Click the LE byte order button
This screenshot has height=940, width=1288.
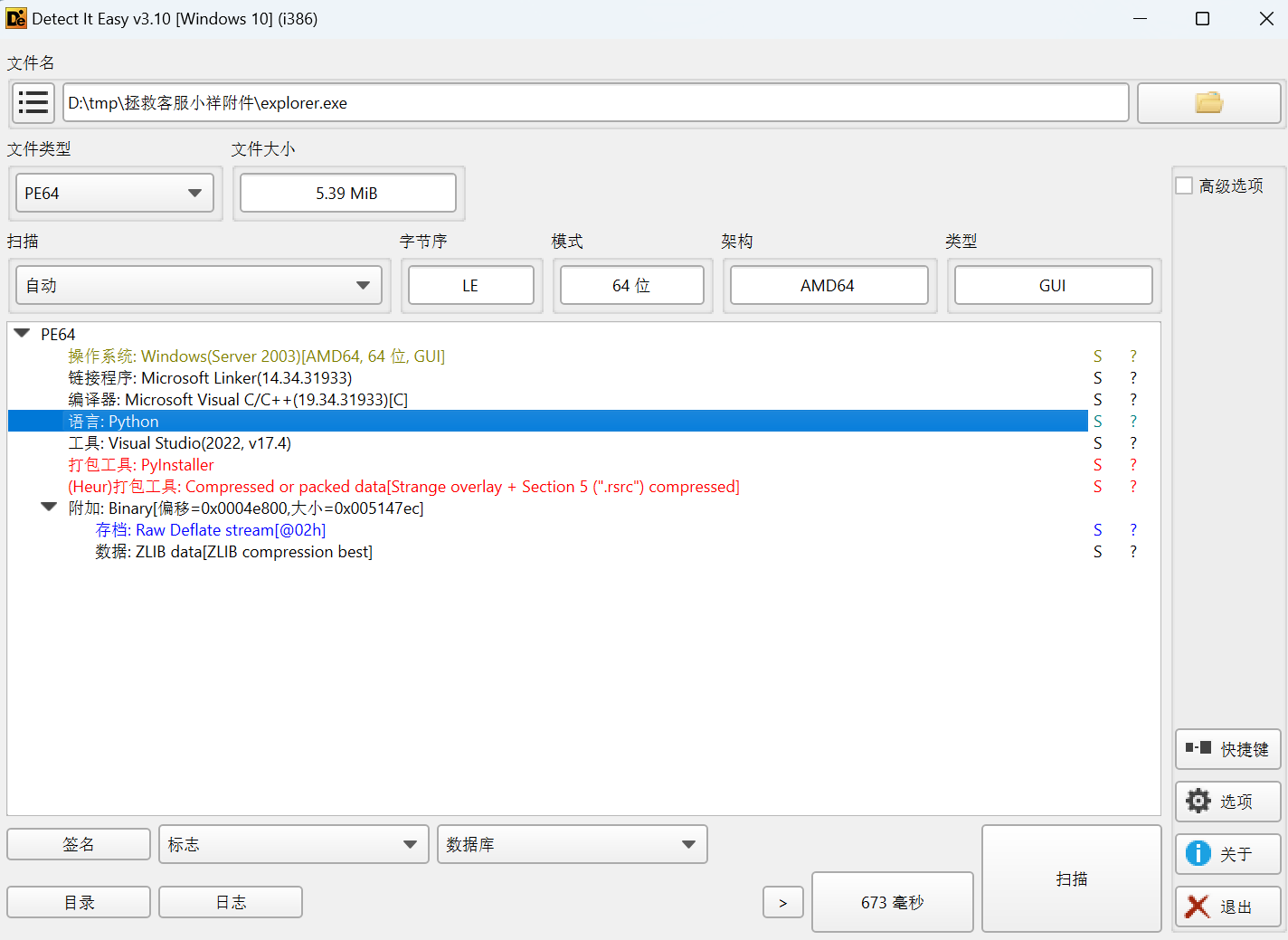coord(471,285)
